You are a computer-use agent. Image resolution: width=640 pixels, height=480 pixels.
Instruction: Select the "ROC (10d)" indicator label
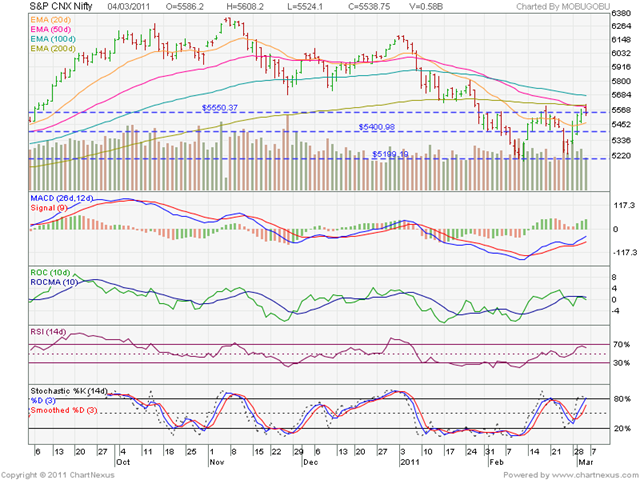(x=50, y=273)
